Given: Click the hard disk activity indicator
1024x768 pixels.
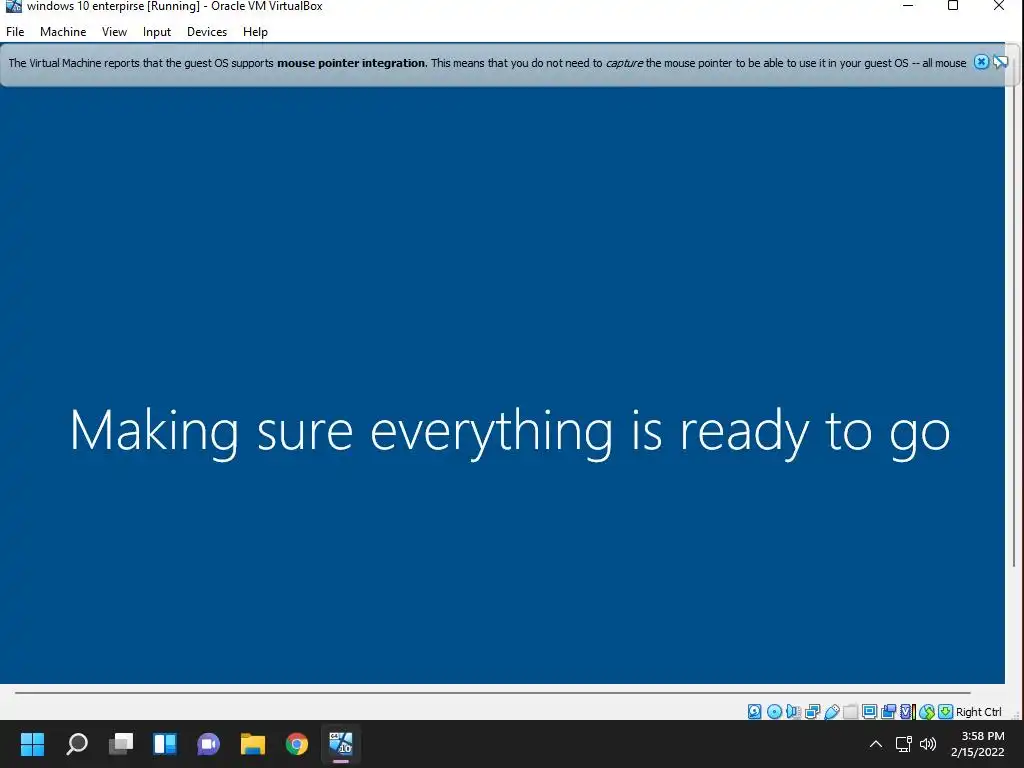Looking at the screenshot, I should click(754, 711).
